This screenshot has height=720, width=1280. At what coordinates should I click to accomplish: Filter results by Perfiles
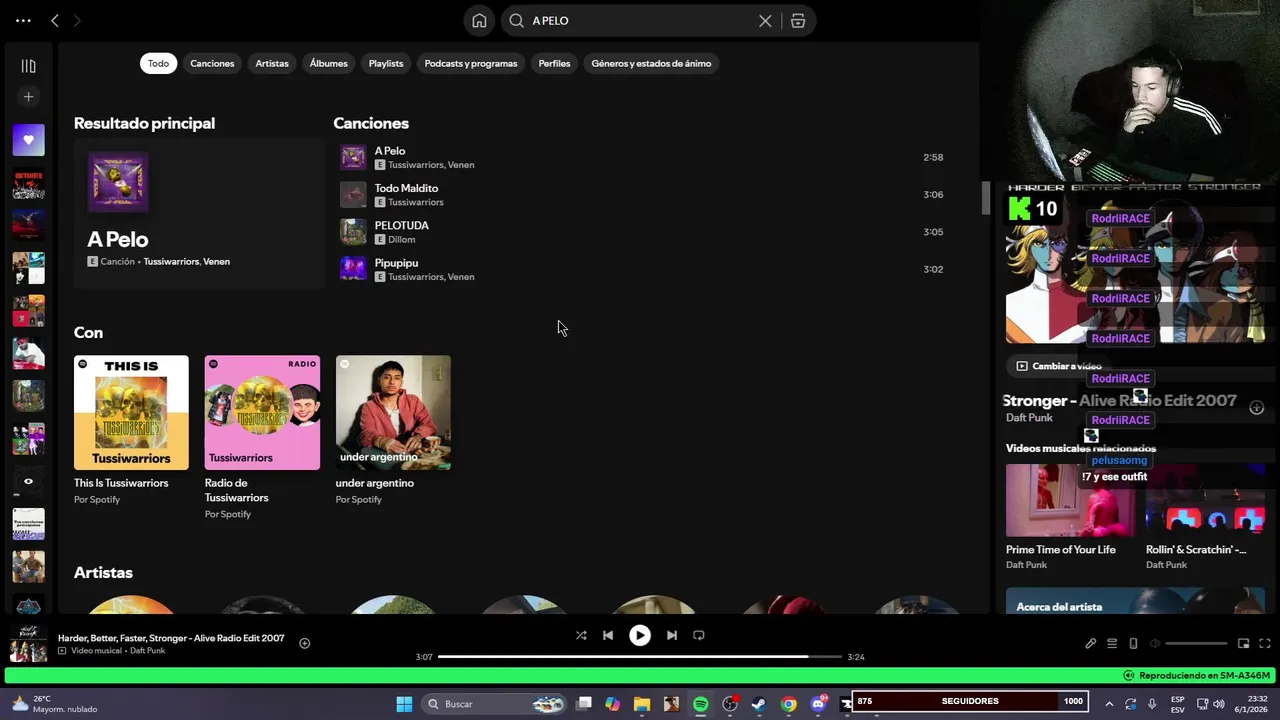[554, 63]
